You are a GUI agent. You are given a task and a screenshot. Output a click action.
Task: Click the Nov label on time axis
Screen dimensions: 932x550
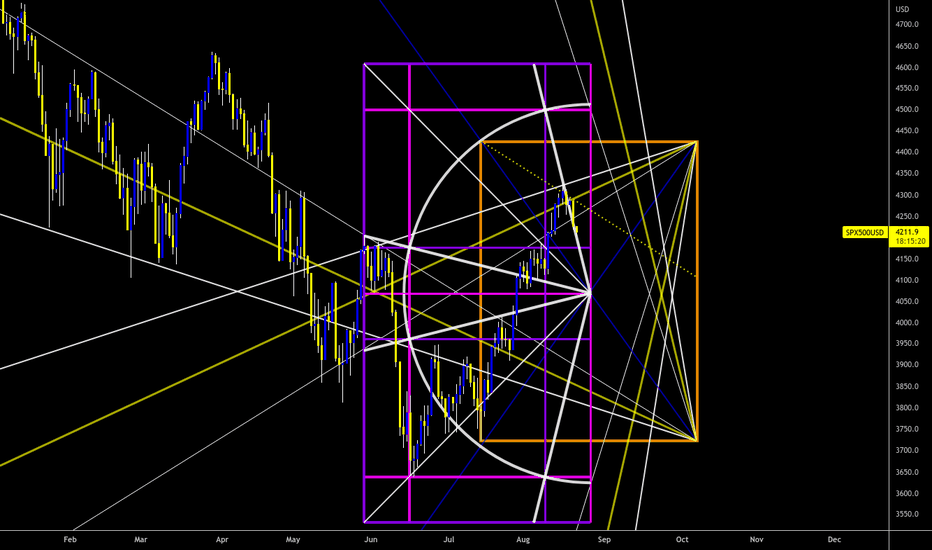point(756,540)
